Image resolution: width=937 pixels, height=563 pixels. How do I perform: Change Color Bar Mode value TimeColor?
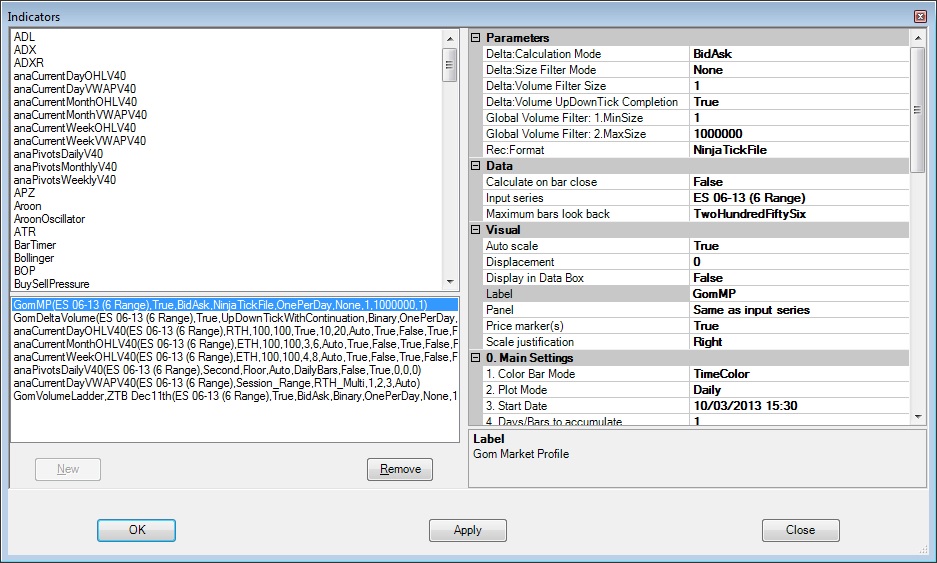tap(799, 374)
